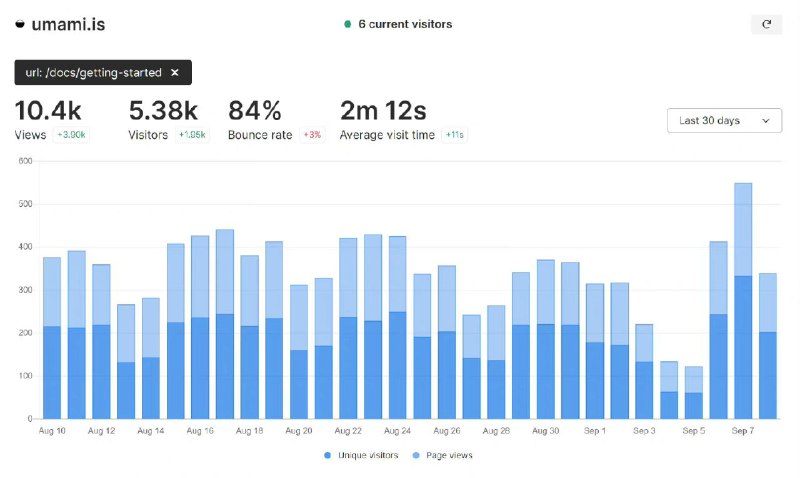Click the umami logo icon
The height and width of the screenshot is (478, 800).
[x=20, y=24]
